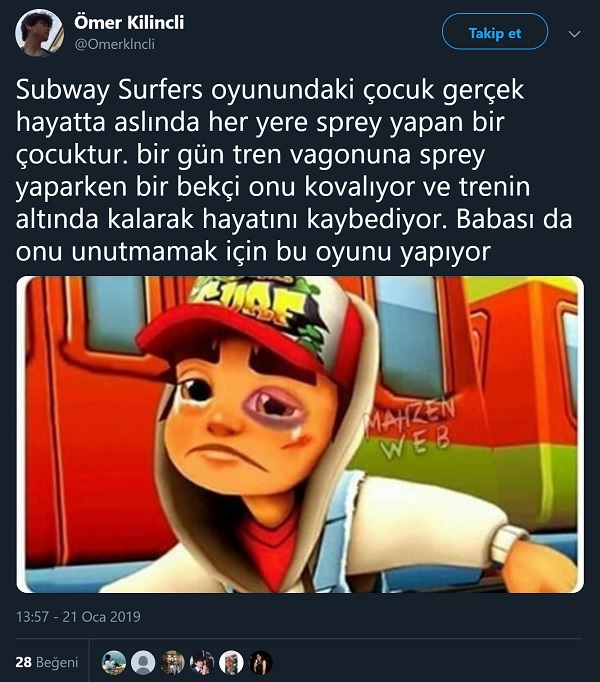Viewport: 600px width, 682px height.
Task: Open the third liker avatar
Action: pos(173,663)
